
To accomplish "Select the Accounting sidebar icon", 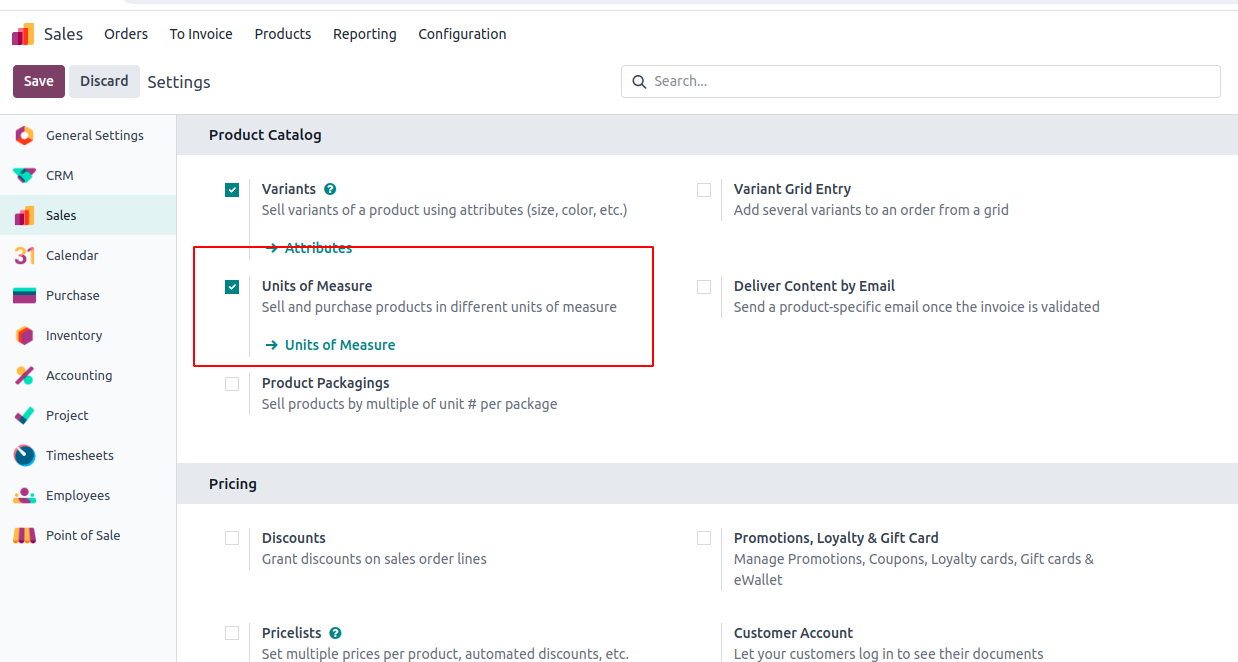I will tap(25, 375).
